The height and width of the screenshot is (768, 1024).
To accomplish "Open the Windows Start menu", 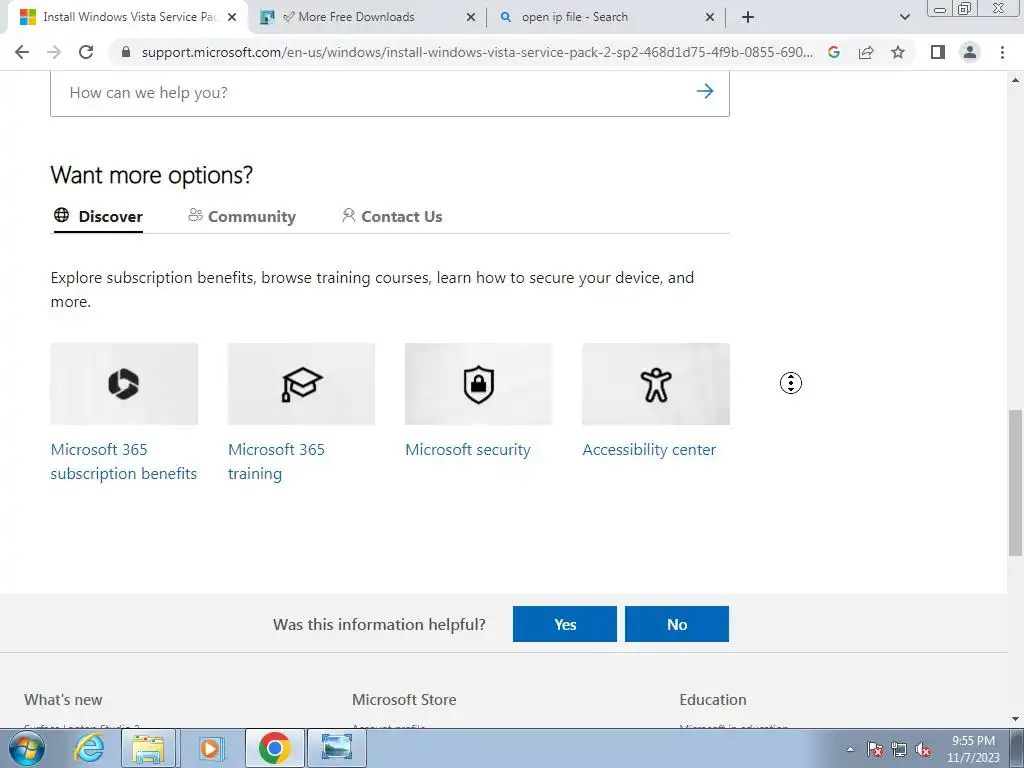I will (x=26, y=748).
